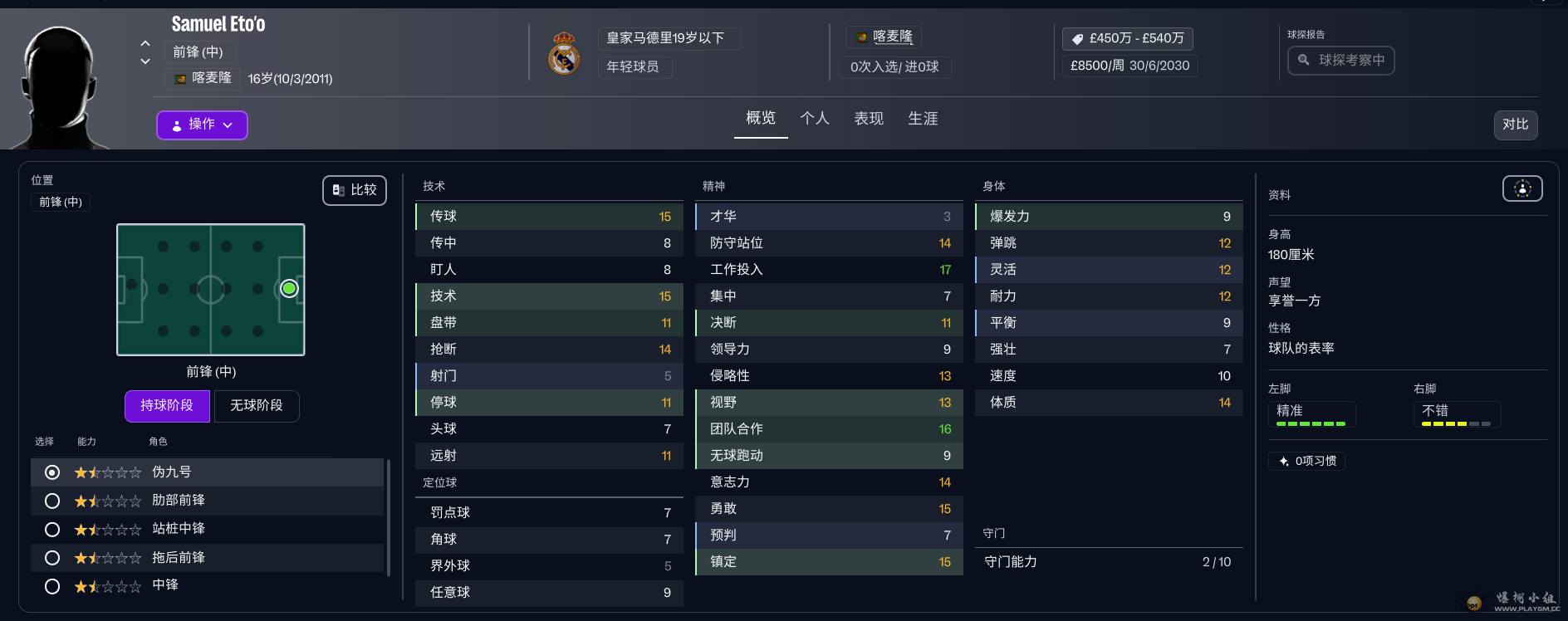Click the 左脚 精准 green rating bar
Screen dimensions: 1568x621
point(1311,423)
